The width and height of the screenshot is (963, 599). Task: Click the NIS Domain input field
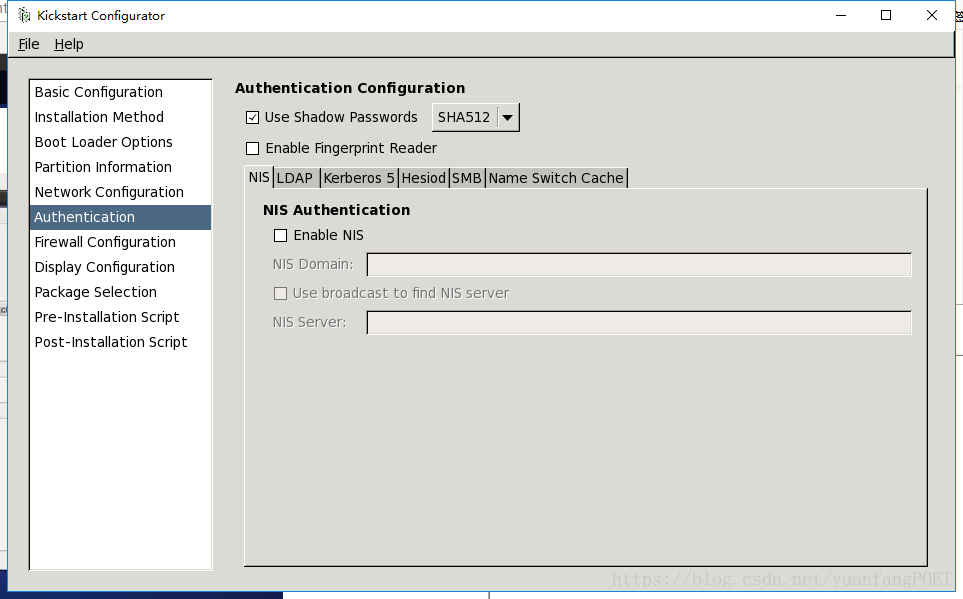639,265
